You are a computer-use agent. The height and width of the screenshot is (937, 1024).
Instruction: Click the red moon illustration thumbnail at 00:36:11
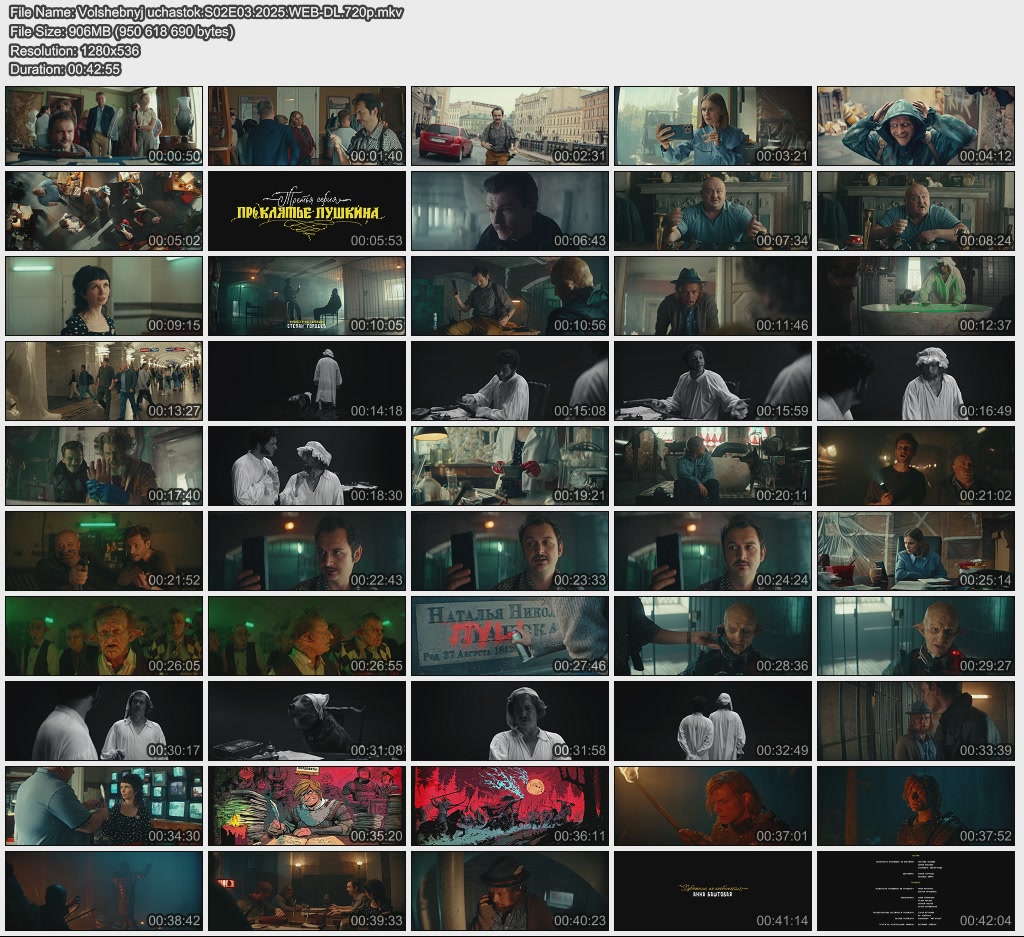pos(510,806)
